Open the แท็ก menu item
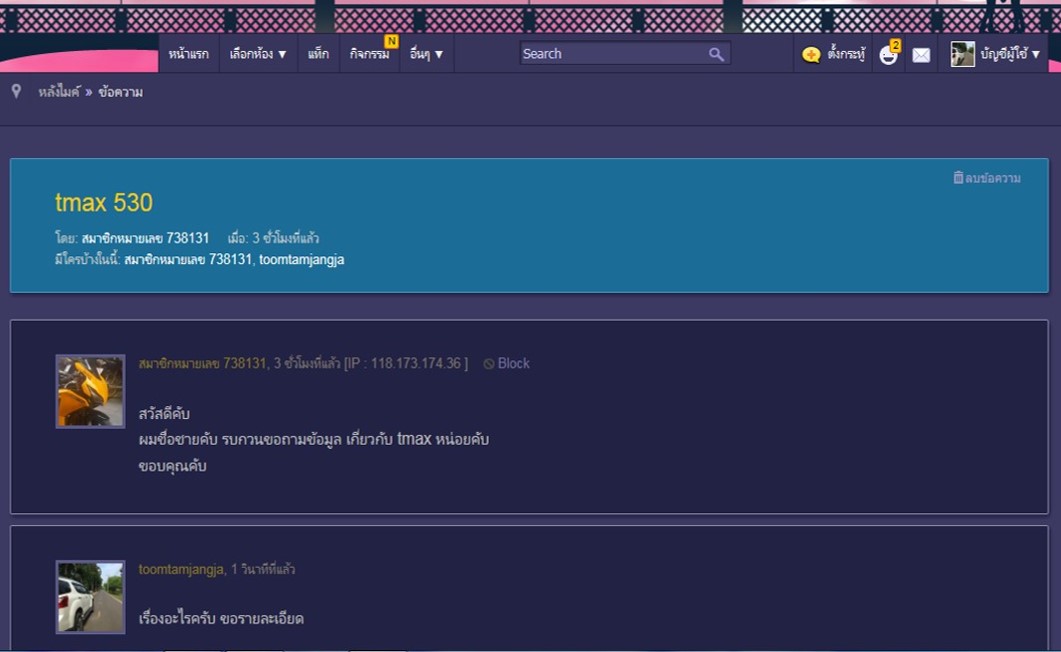The image size is (1061, 652). coord(318,54)
